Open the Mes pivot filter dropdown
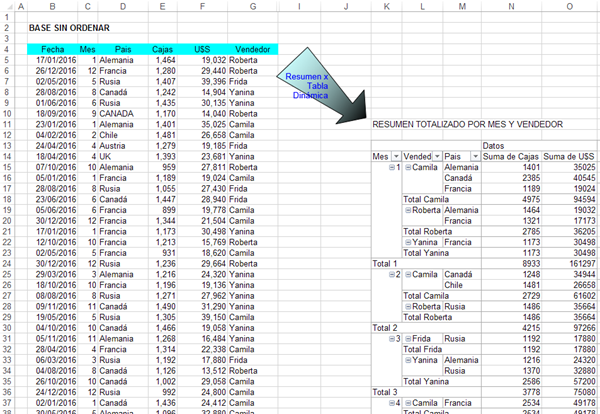Image resolution: width=600 pixels, height=414 pixels. pos(396,156)
